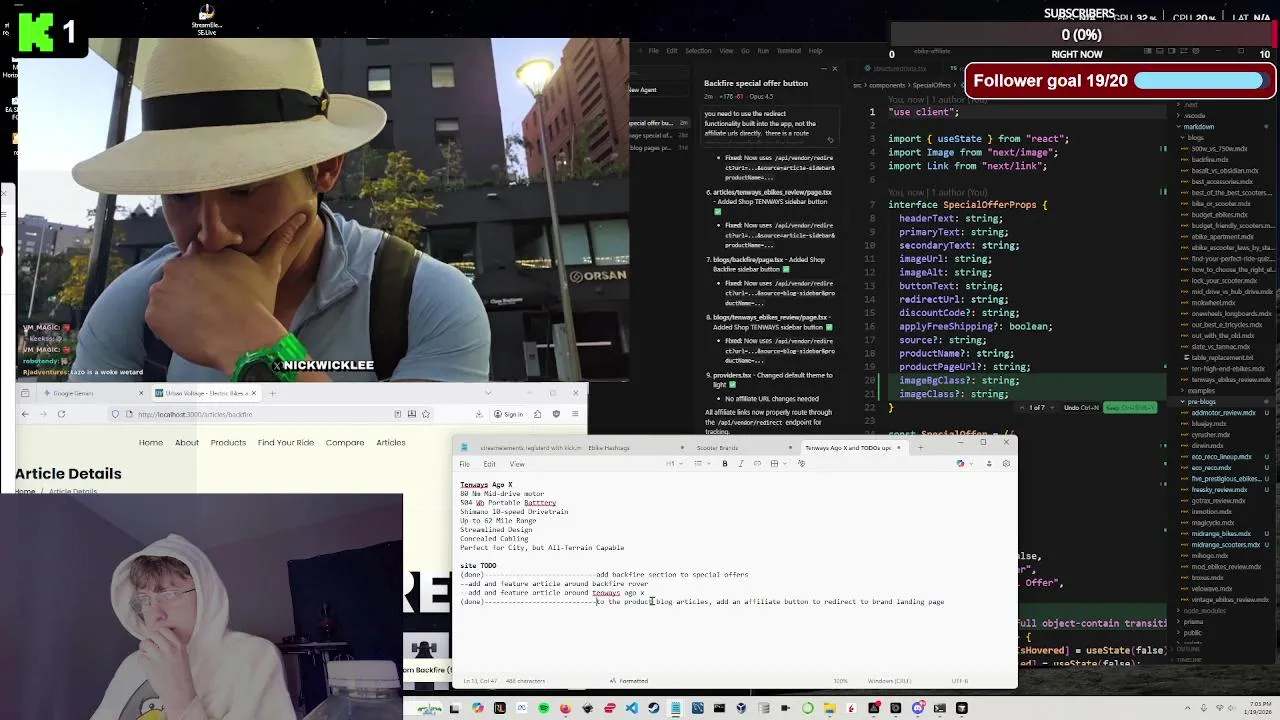Open VS Code Terminal menu
The height and width of the screenshot is (720, 1280).
788,51
